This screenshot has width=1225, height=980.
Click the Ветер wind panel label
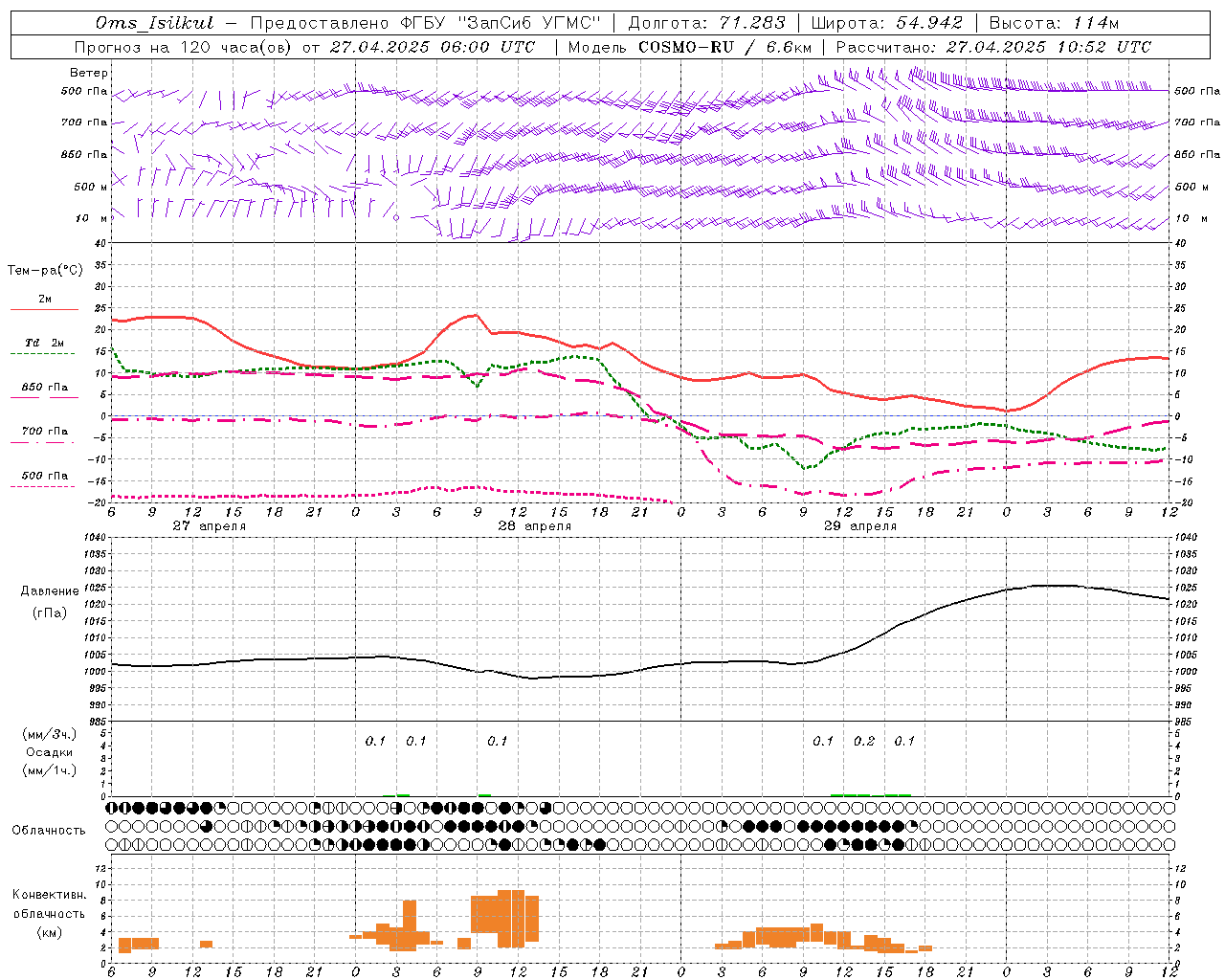89,73
